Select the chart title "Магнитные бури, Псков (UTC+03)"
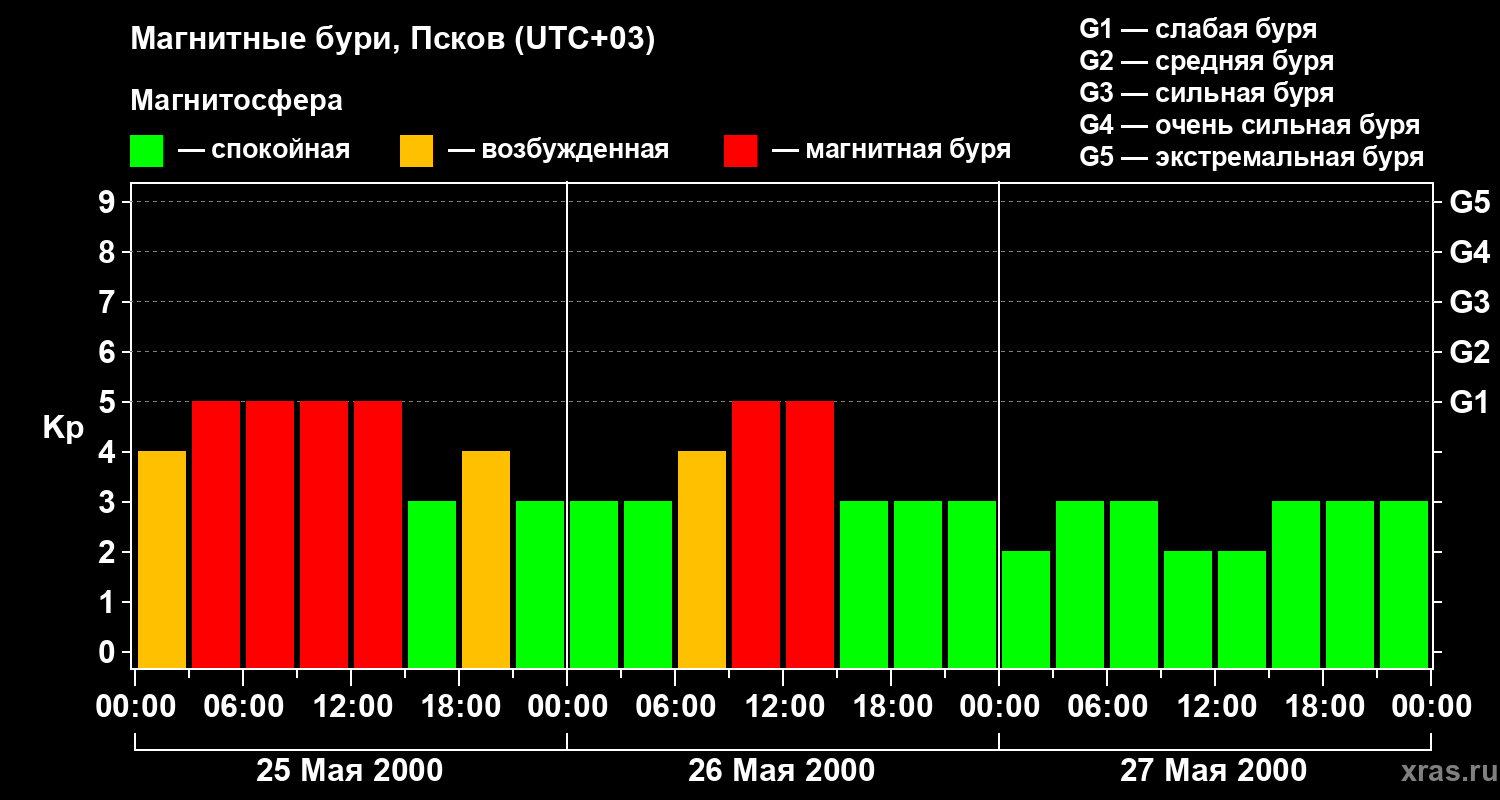The height and width of the screenshot is (800, 1500). (393, 40)
